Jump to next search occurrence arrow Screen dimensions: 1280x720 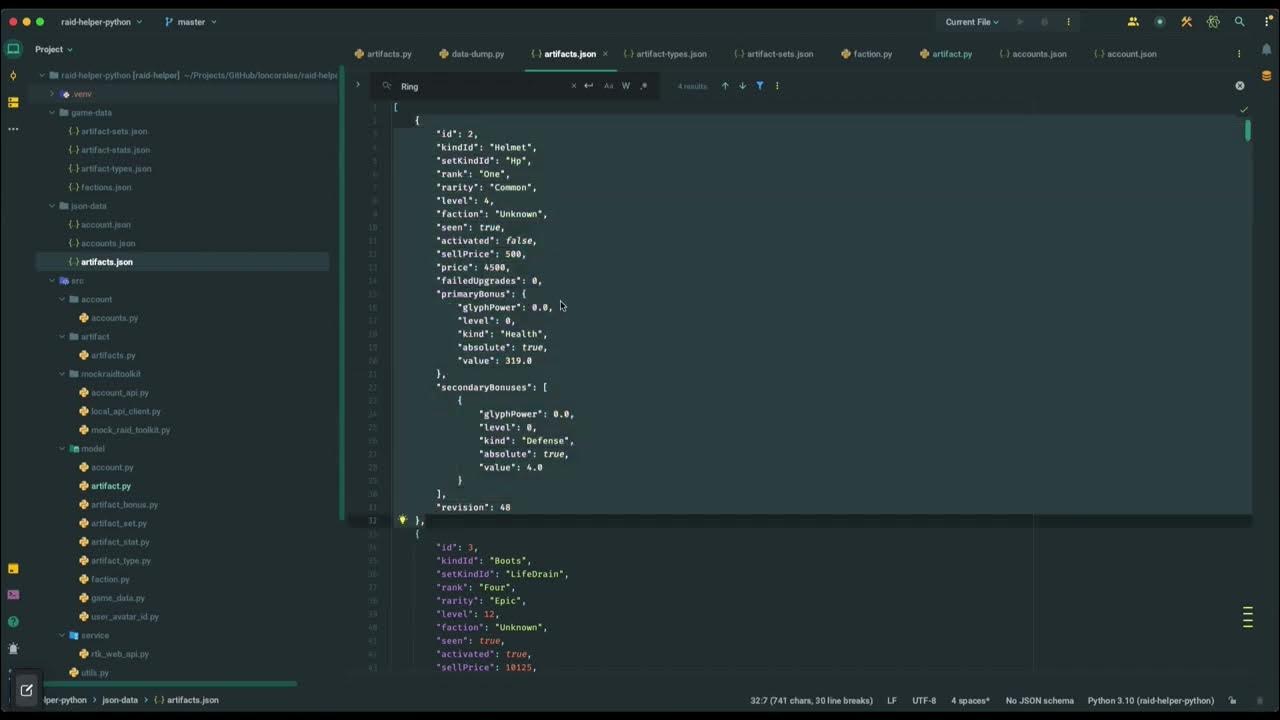pos(742,86)
